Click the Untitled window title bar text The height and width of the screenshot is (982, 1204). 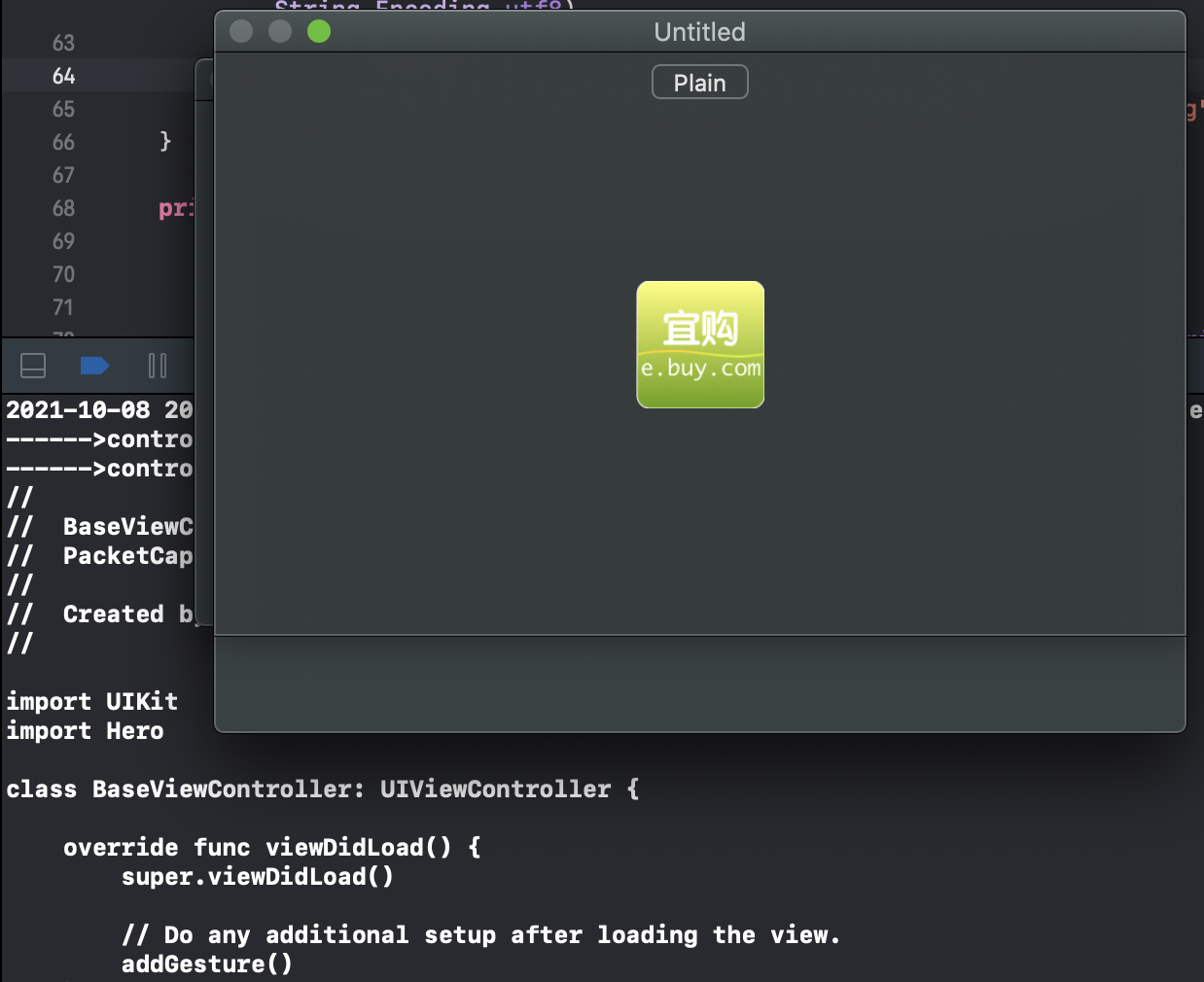tap(699, 32)
